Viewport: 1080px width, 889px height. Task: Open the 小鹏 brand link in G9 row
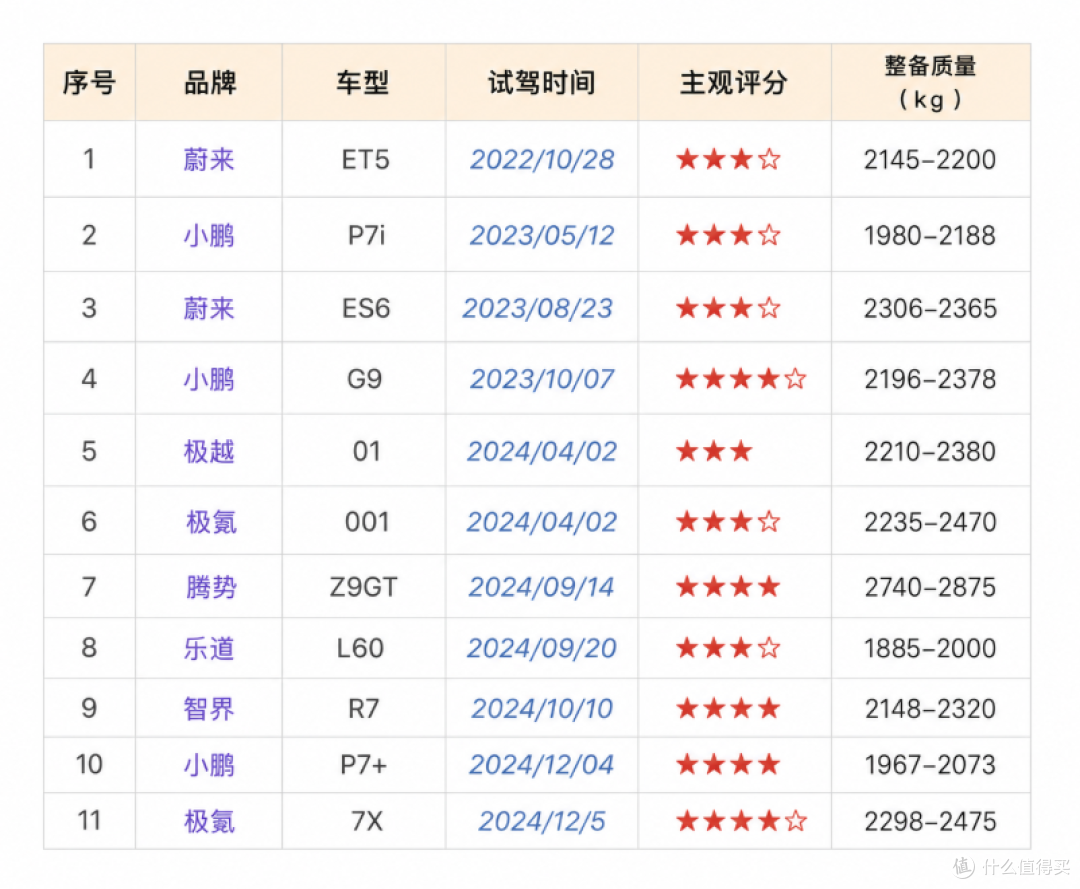pos(209,379)
